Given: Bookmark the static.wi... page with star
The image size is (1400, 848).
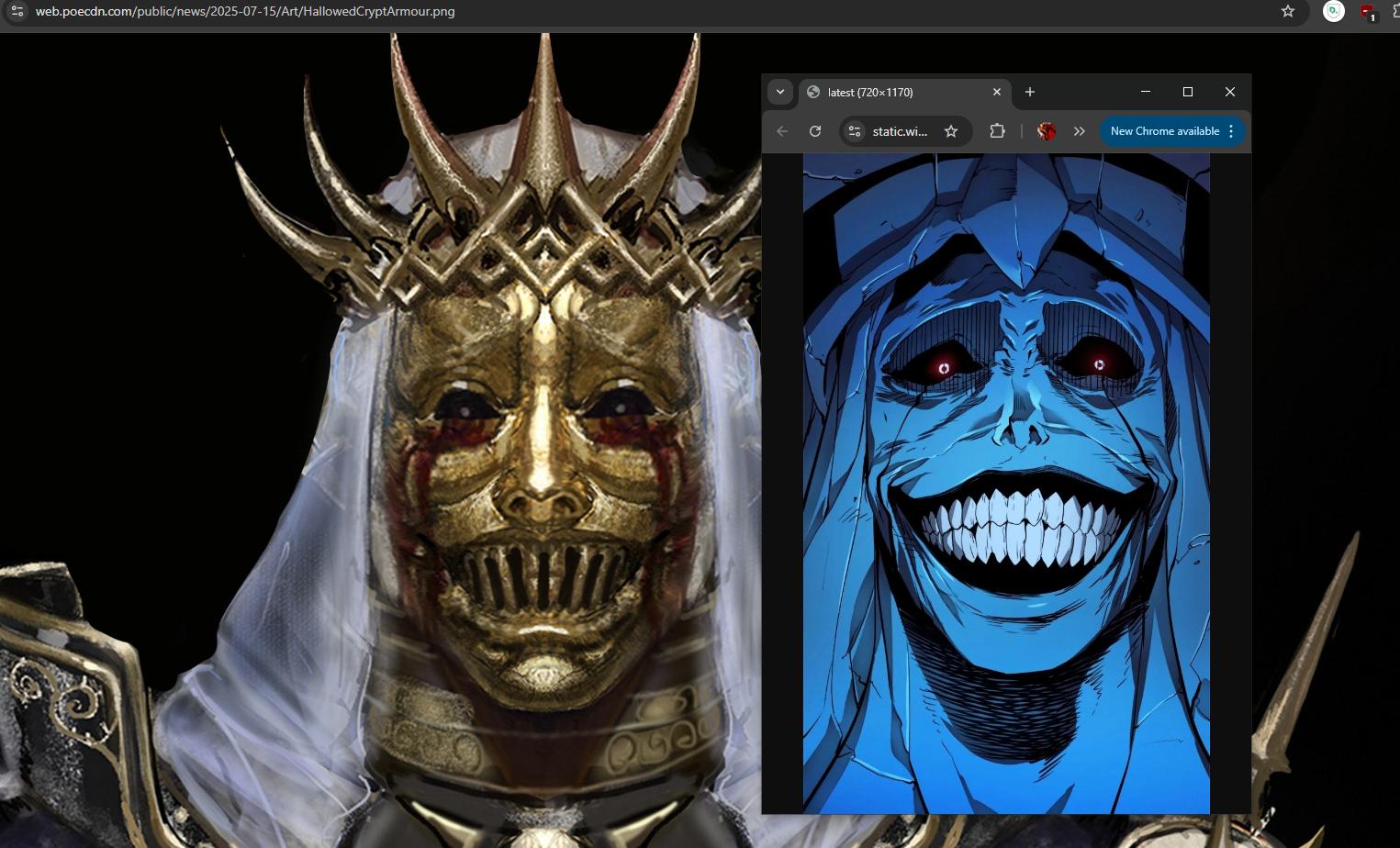Looking at the screenshot, I should click(951, 131).
